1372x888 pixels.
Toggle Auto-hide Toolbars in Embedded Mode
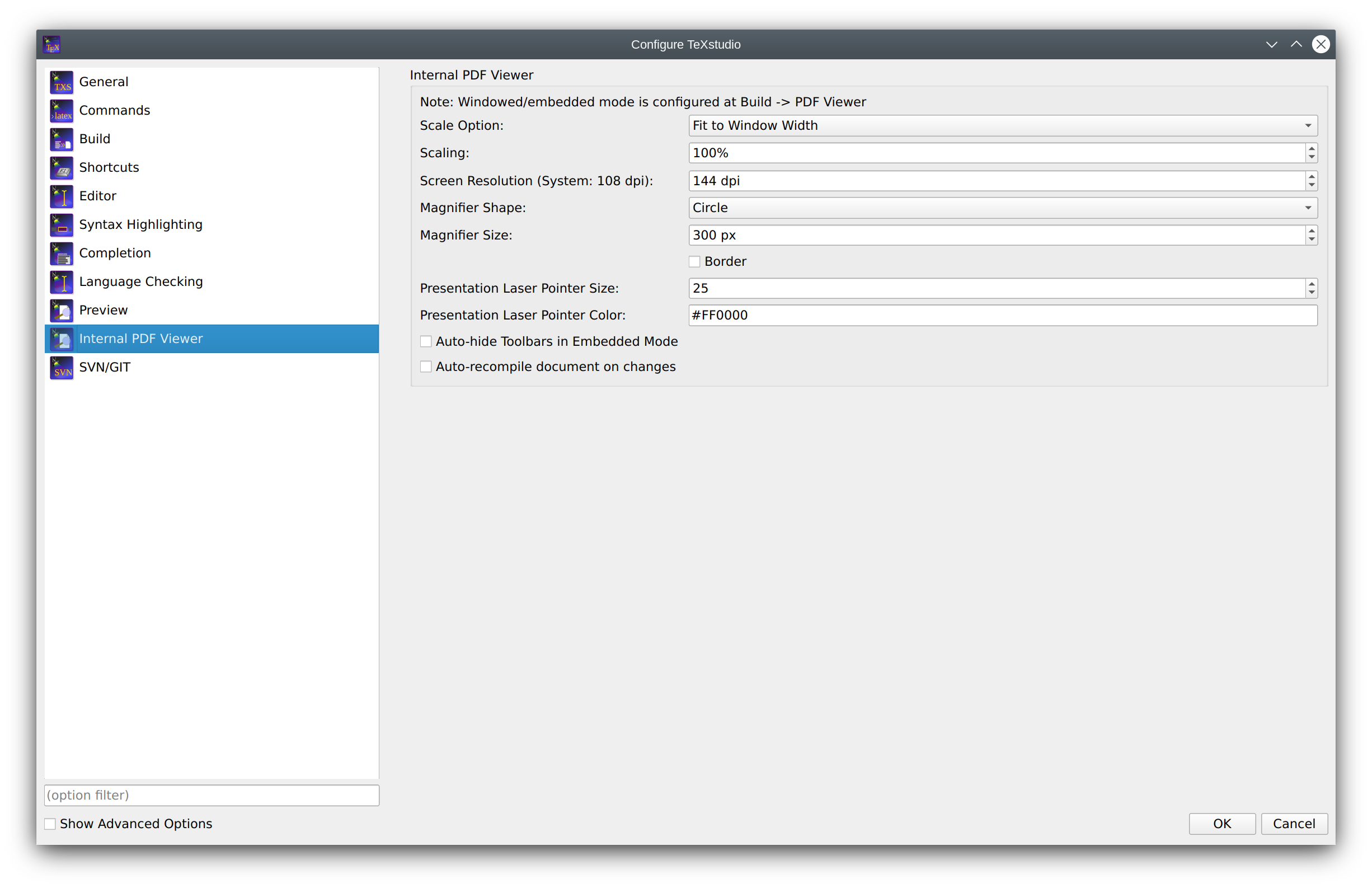[426, 341]
